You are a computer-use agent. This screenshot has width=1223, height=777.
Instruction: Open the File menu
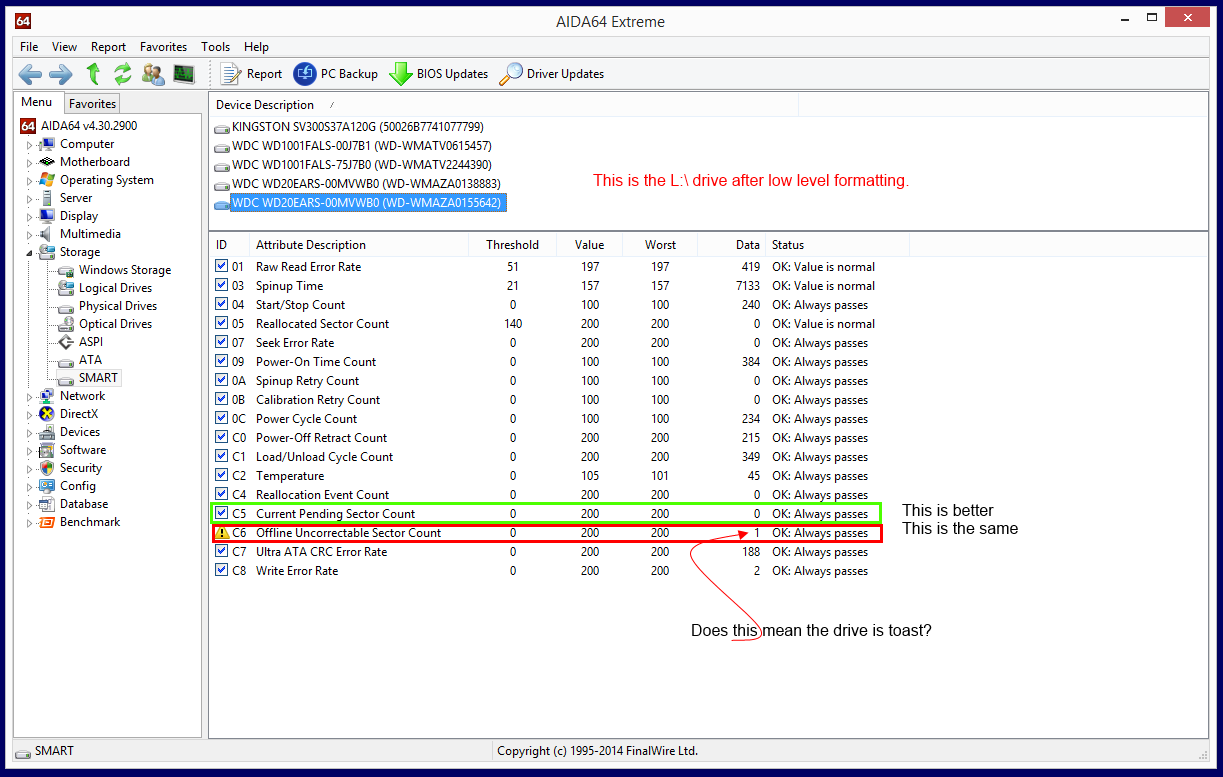click(29, 47)
